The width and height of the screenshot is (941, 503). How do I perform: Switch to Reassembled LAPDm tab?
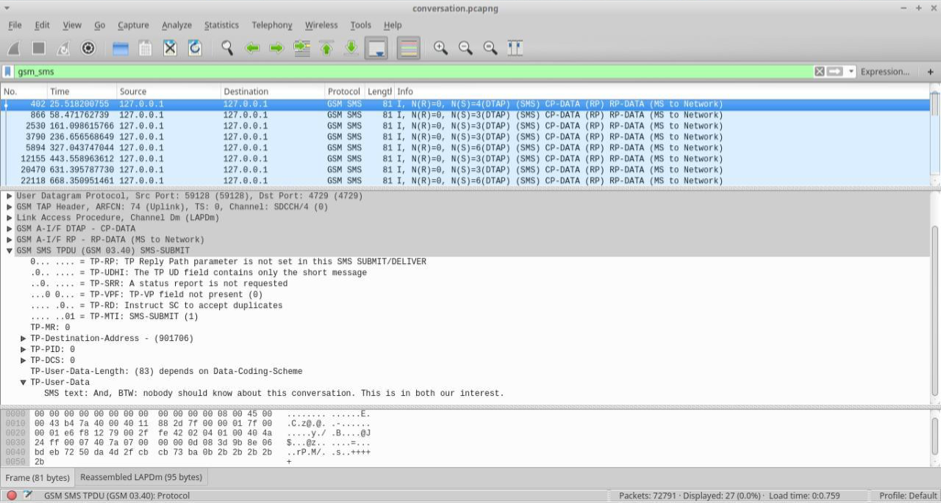pos(141,477)
